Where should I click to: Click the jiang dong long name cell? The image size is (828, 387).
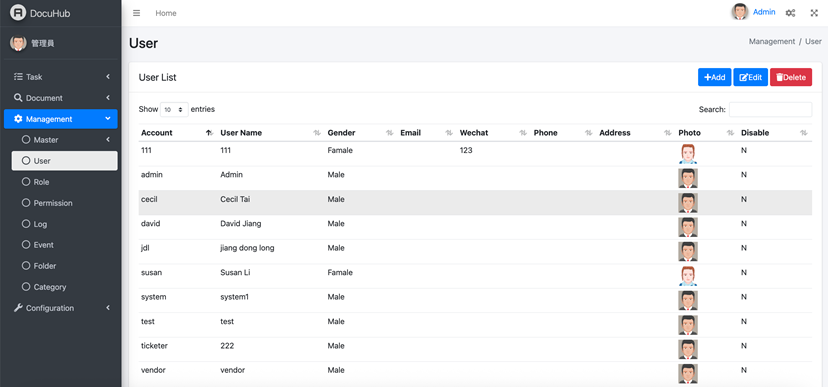247,248
